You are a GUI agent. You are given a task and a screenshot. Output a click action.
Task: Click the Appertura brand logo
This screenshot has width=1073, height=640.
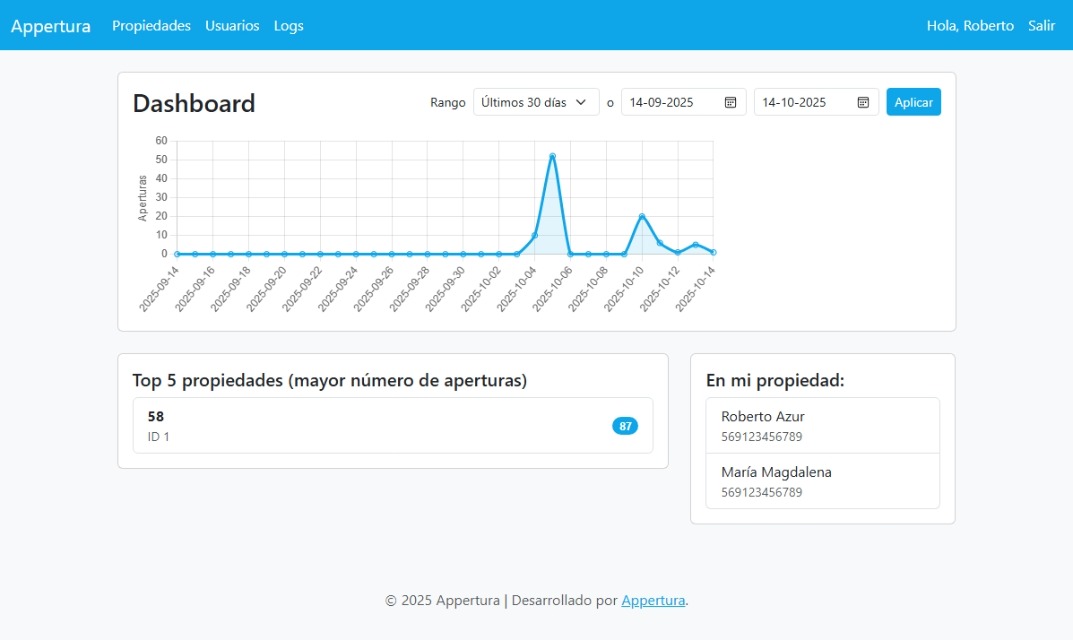click(51, 26)
